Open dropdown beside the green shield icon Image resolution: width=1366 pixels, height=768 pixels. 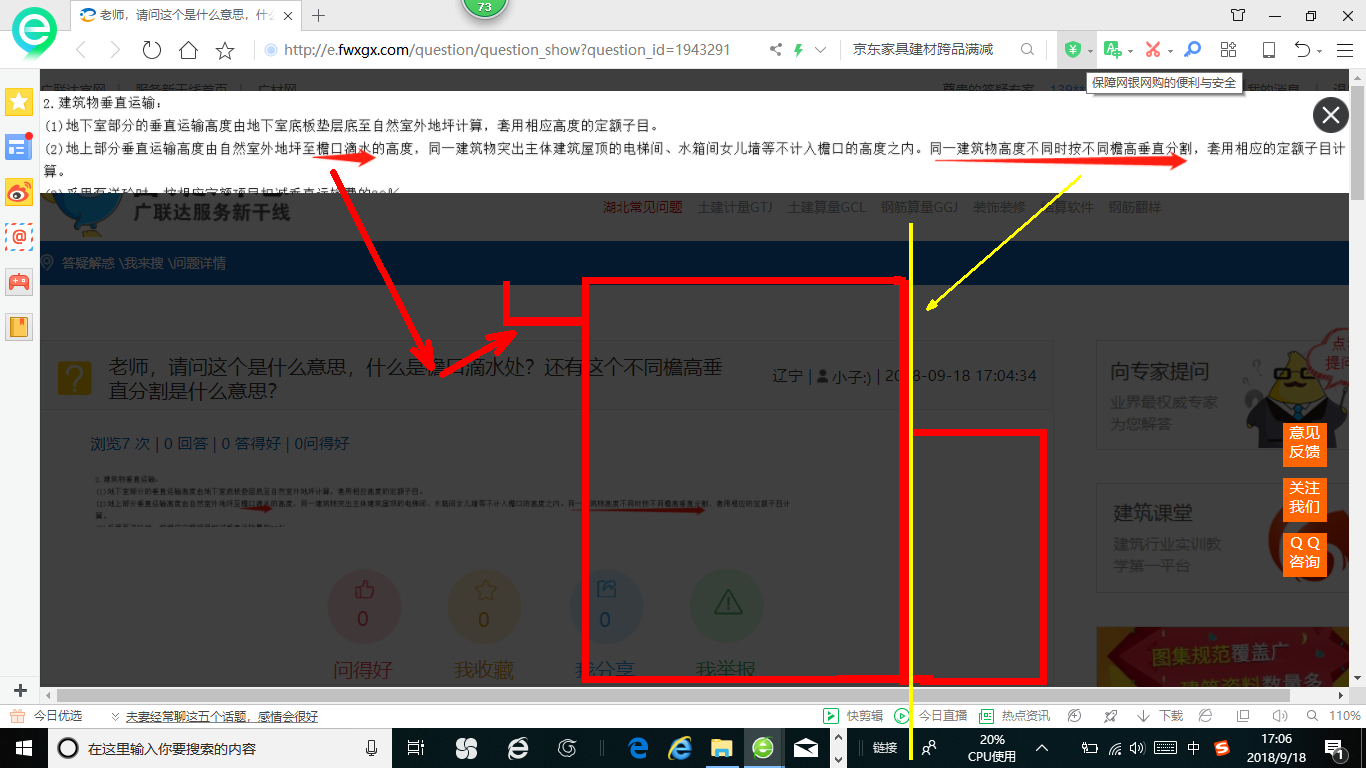(1090, 51)
